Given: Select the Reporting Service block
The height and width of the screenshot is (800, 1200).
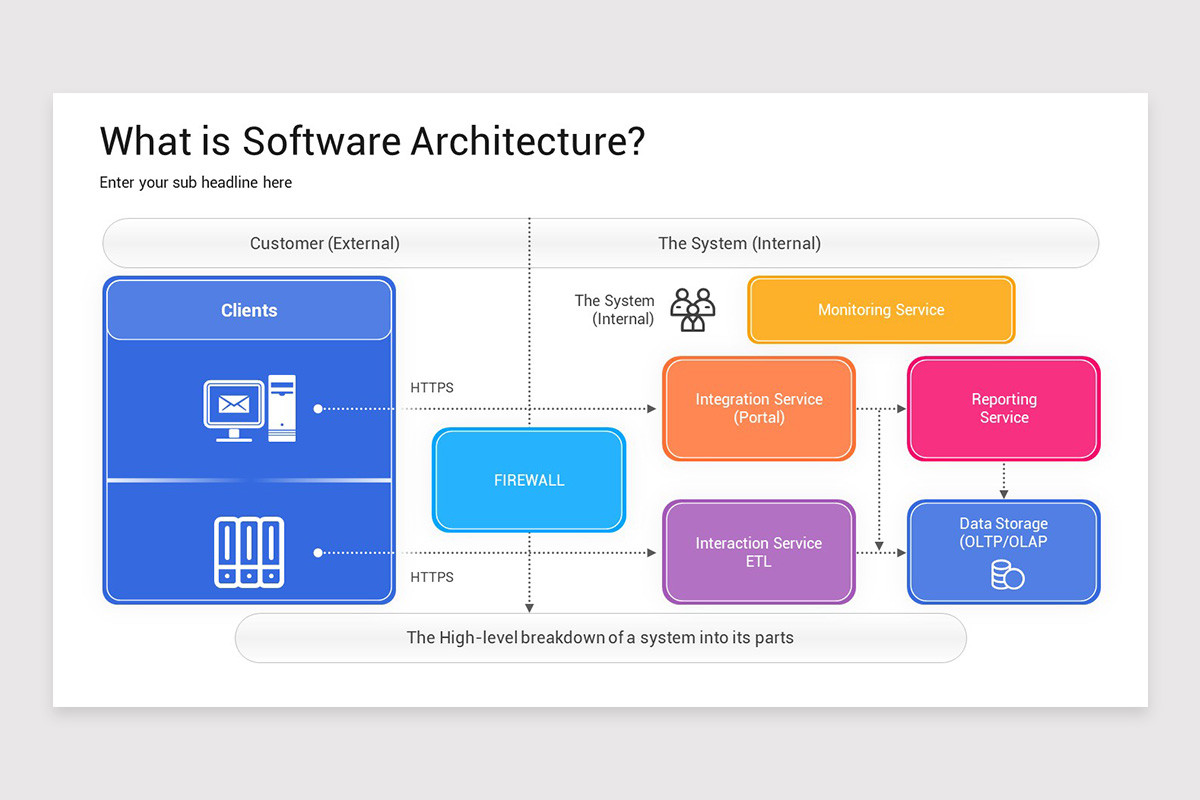Looking at the screenshot, I should (x=1003, y=408).
